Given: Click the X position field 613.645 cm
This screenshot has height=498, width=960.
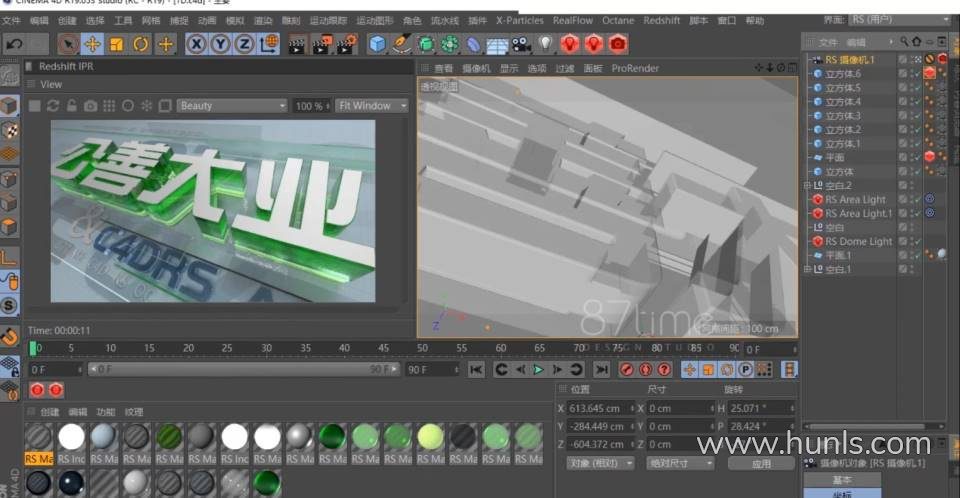Looking at the screenshot, I should click(x=599, y=409).
